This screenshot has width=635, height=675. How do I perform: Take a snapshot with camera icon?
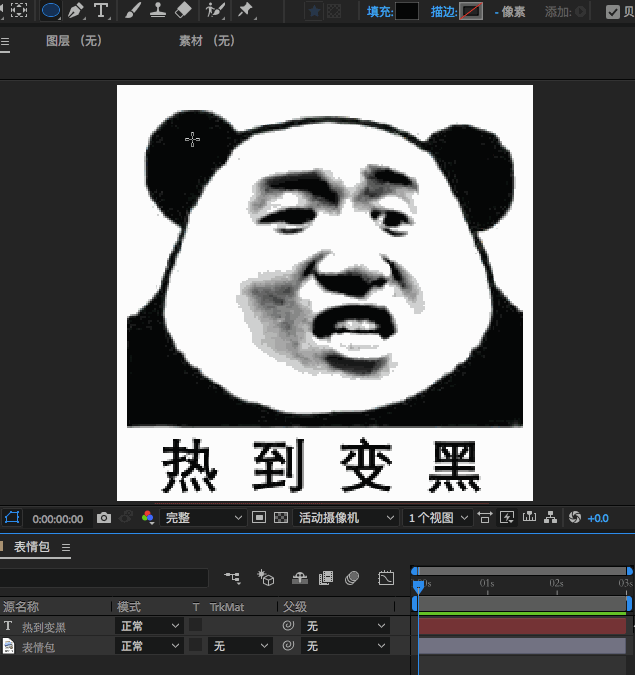[104, 518]
